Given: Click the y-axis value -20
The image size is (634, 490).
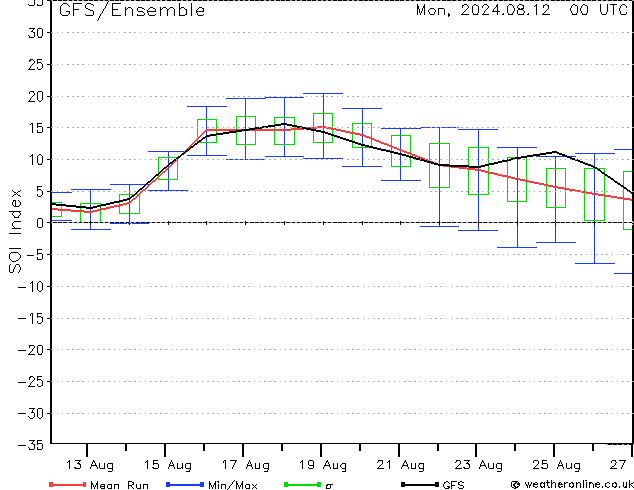Looking at the screenshot, I should click(x=31, y=350).
